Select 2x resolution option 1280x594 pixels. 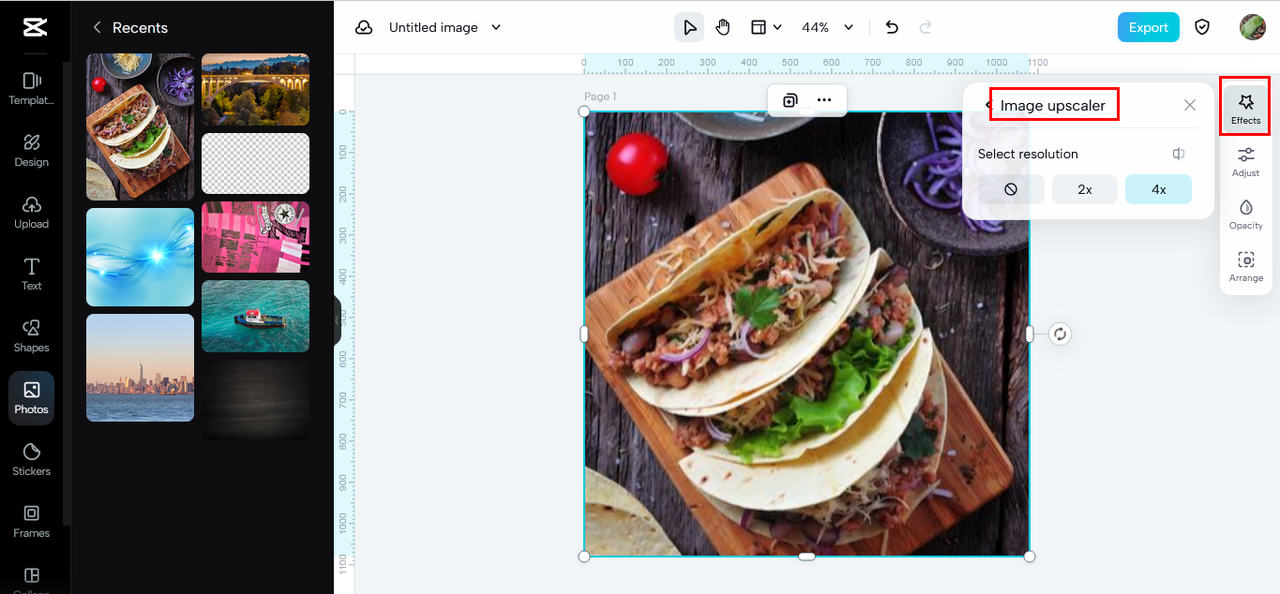(1085, 189)
